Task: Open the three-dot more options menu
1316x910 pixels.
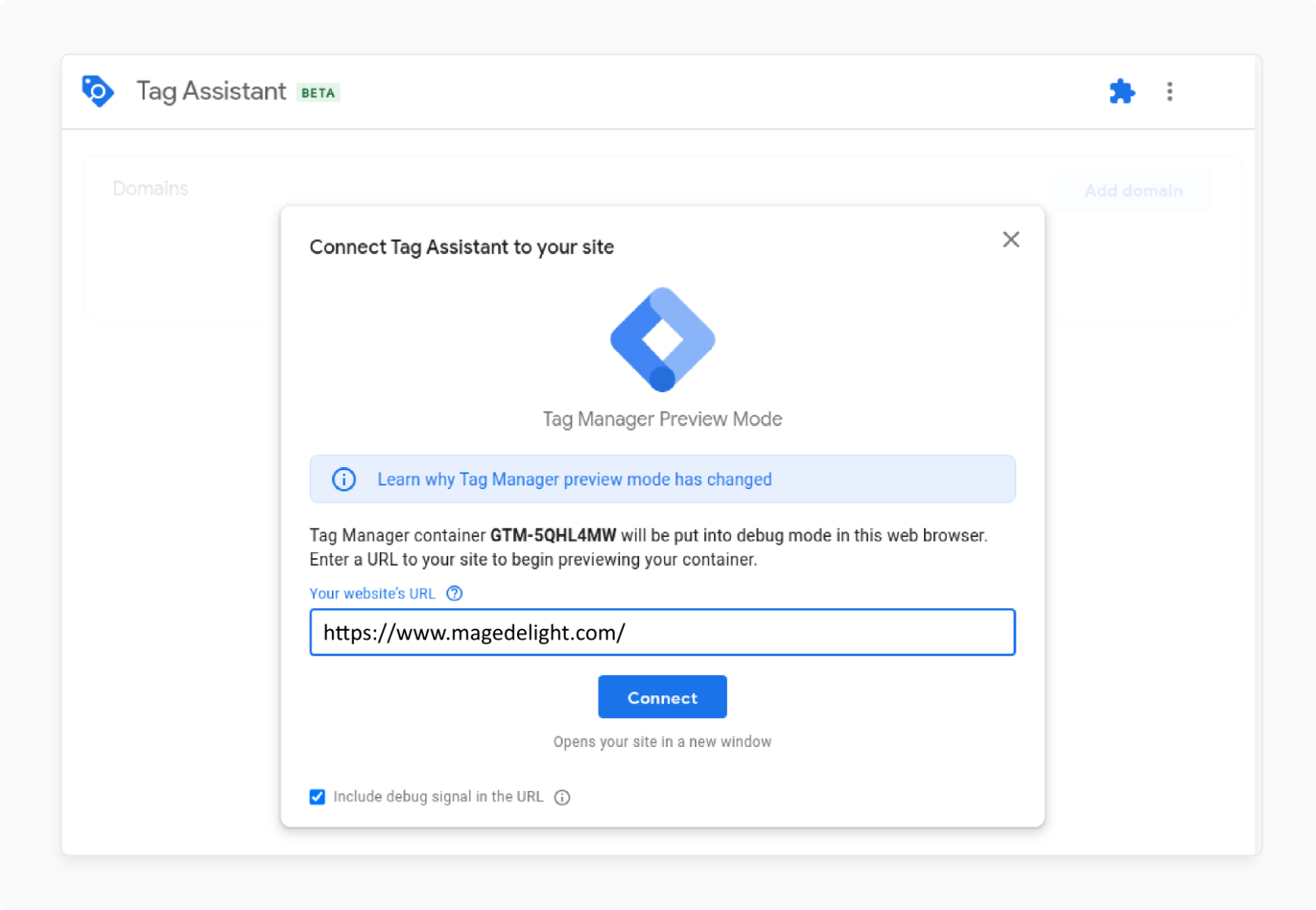Action: pos(1170,91)
